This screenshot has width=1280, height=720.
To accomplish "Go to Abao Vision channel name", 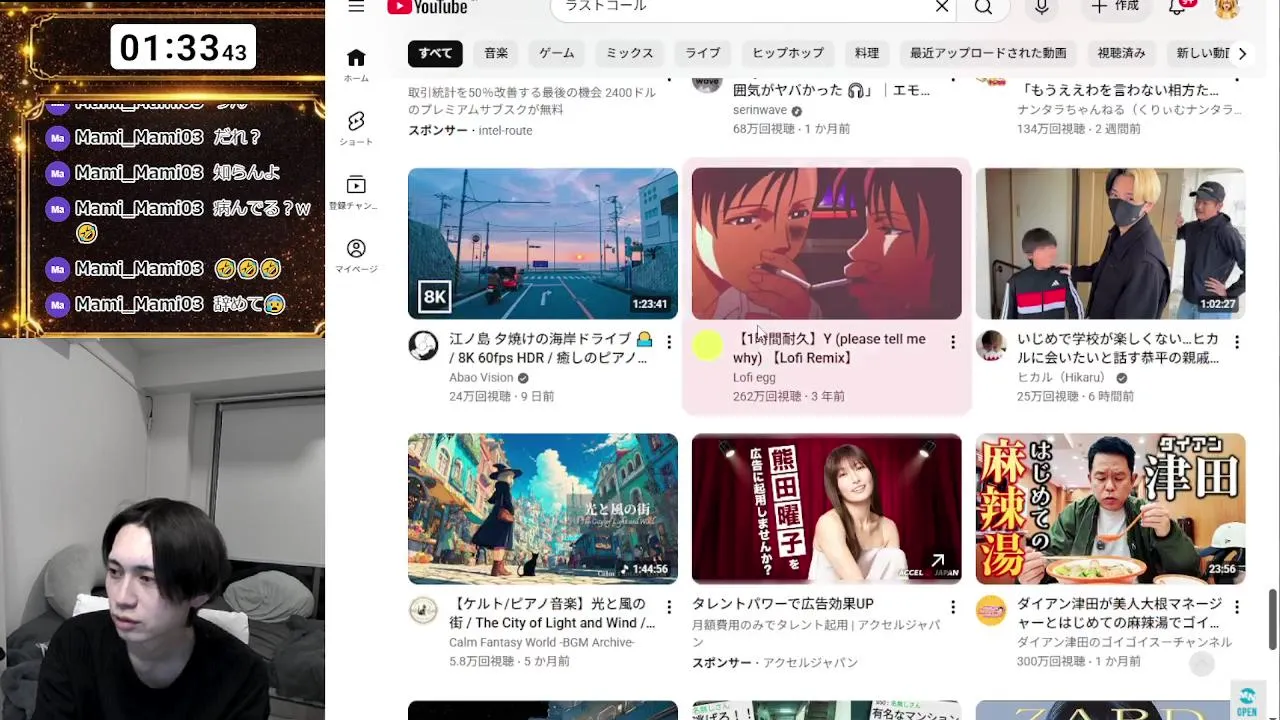I will tap(481, 378).
